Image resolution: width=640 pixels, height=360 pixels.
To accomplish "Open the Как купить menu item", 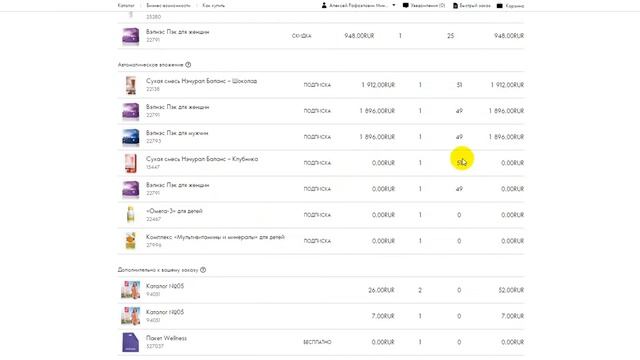I will [213, 6].
